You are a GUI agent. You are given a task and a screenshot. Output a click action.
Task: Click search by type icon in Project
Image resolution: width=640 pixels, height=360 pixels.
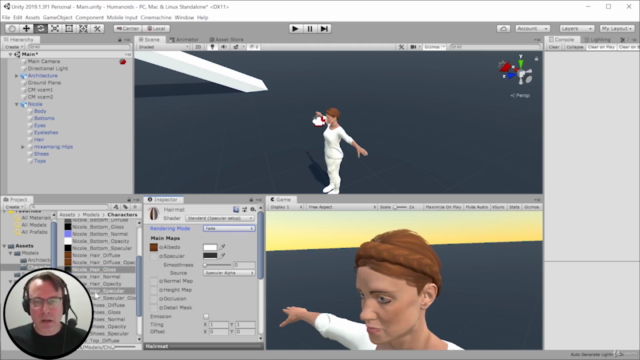(116, 207)
